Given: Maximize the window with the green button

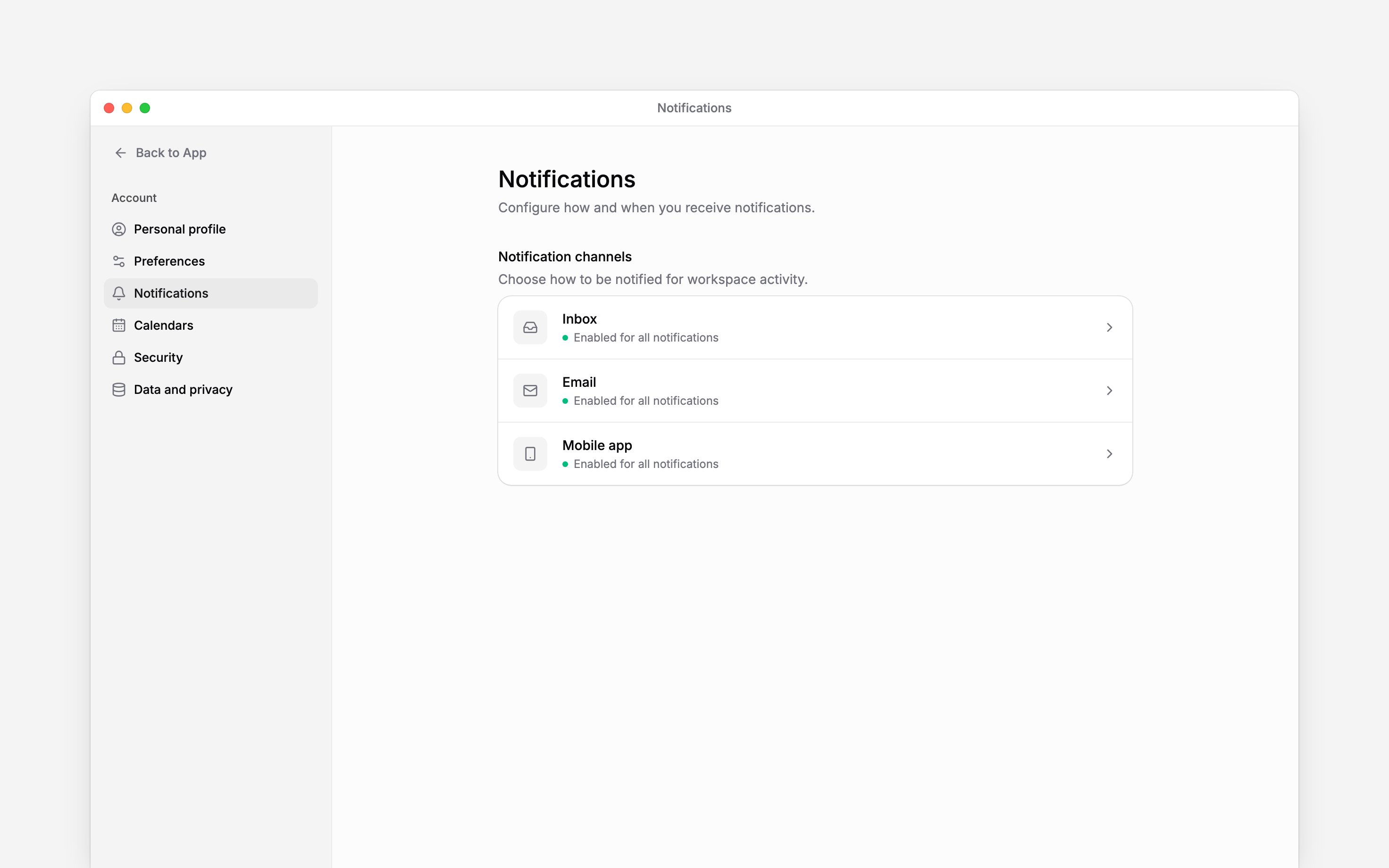Looking at the screenshot, I should click(145, 108).
